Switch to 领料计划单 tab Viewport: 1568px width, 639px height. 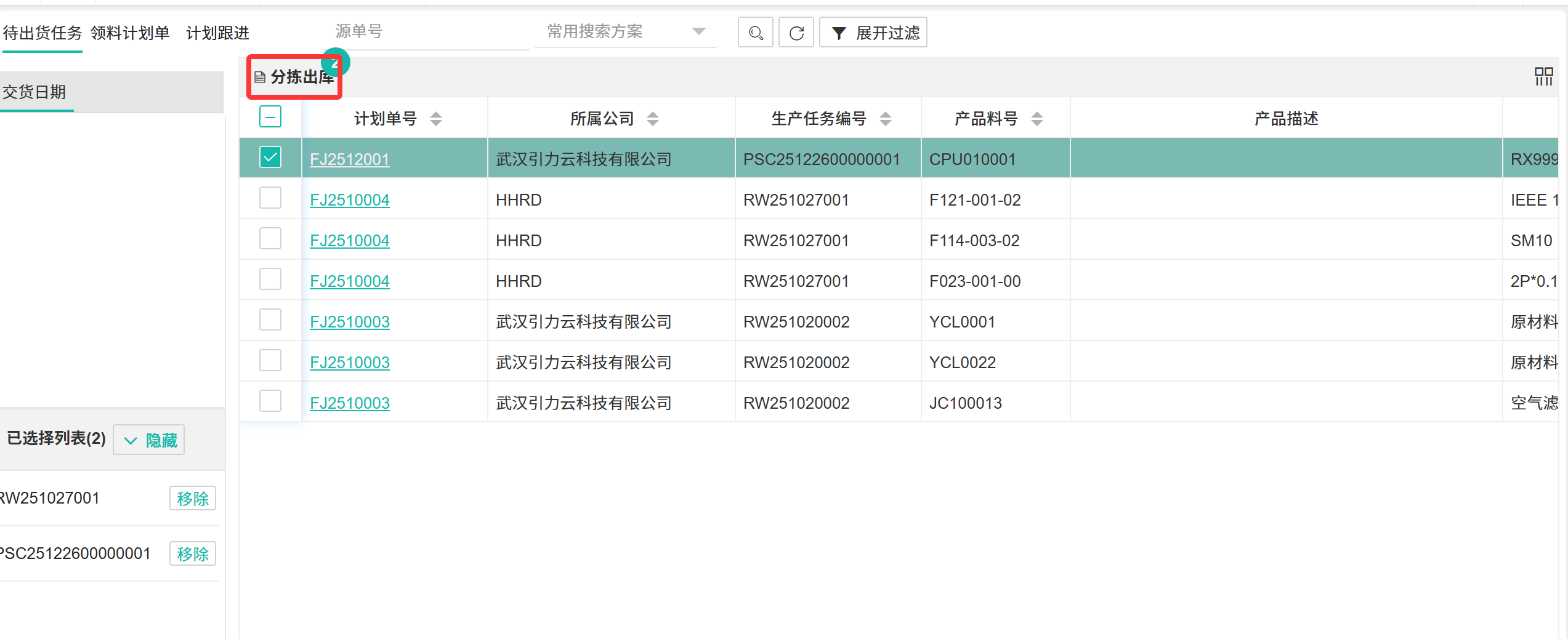click(x=130, y=33)
